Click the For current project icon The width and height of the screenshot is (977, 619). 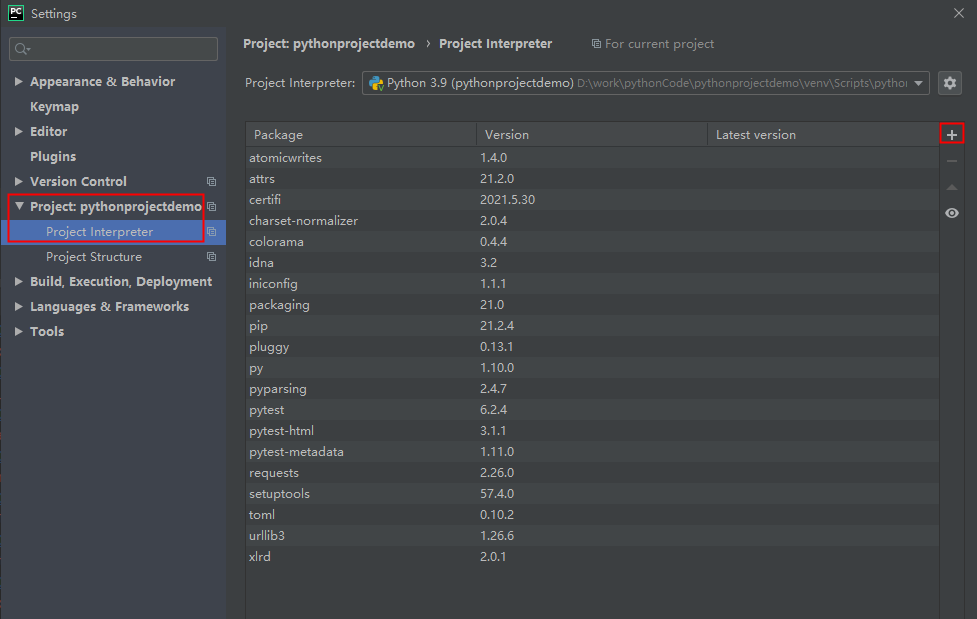pos(596,44)
